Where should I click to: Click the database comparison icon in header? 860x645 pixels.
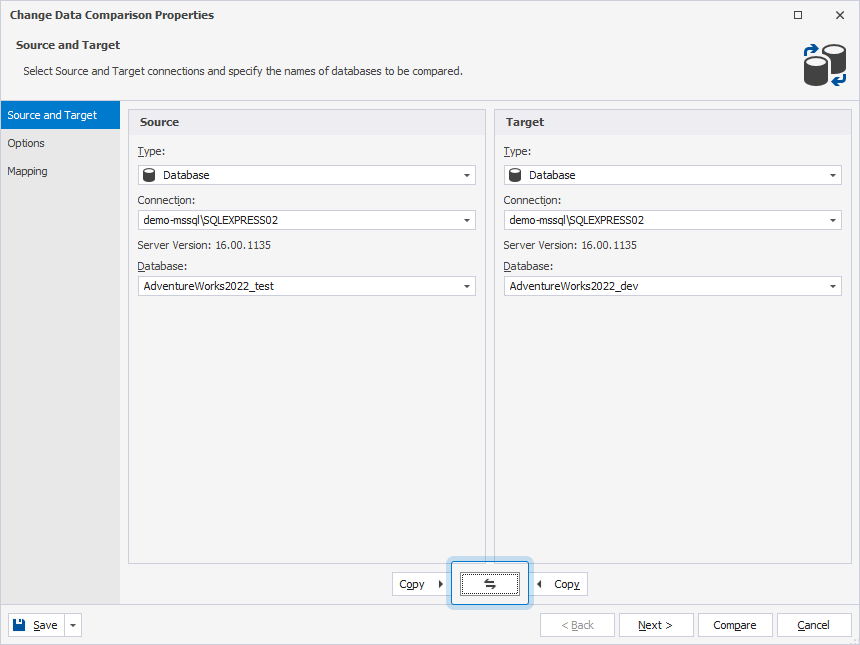tap(824, 64)
